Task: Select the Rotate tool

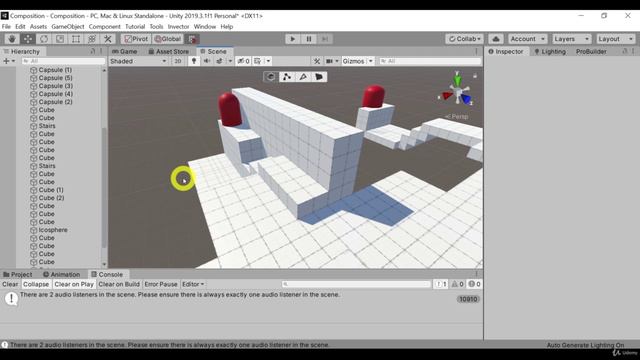Action: pos(44,39)
